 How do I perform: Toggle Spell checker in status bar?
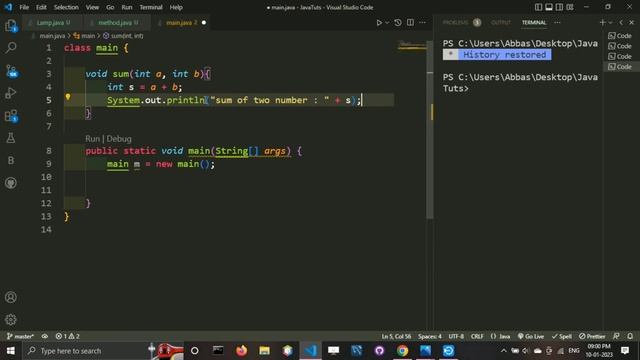(562, 336)
